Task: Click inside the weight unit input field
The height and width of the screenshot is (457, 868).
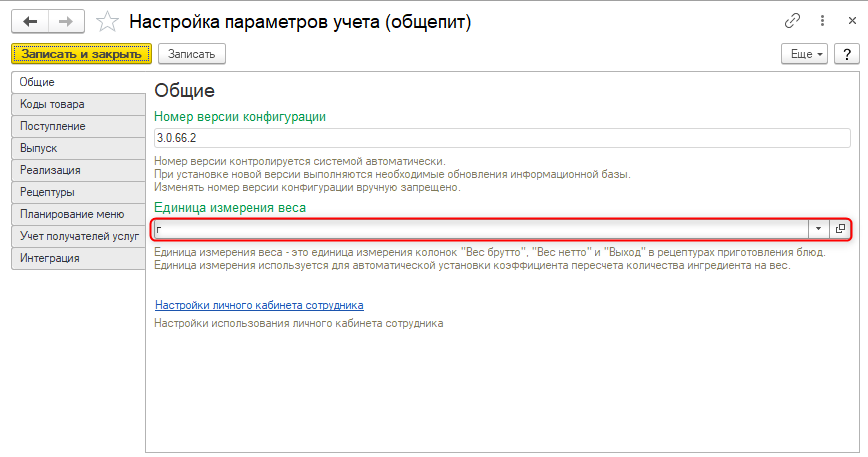Action: point(480,229)
